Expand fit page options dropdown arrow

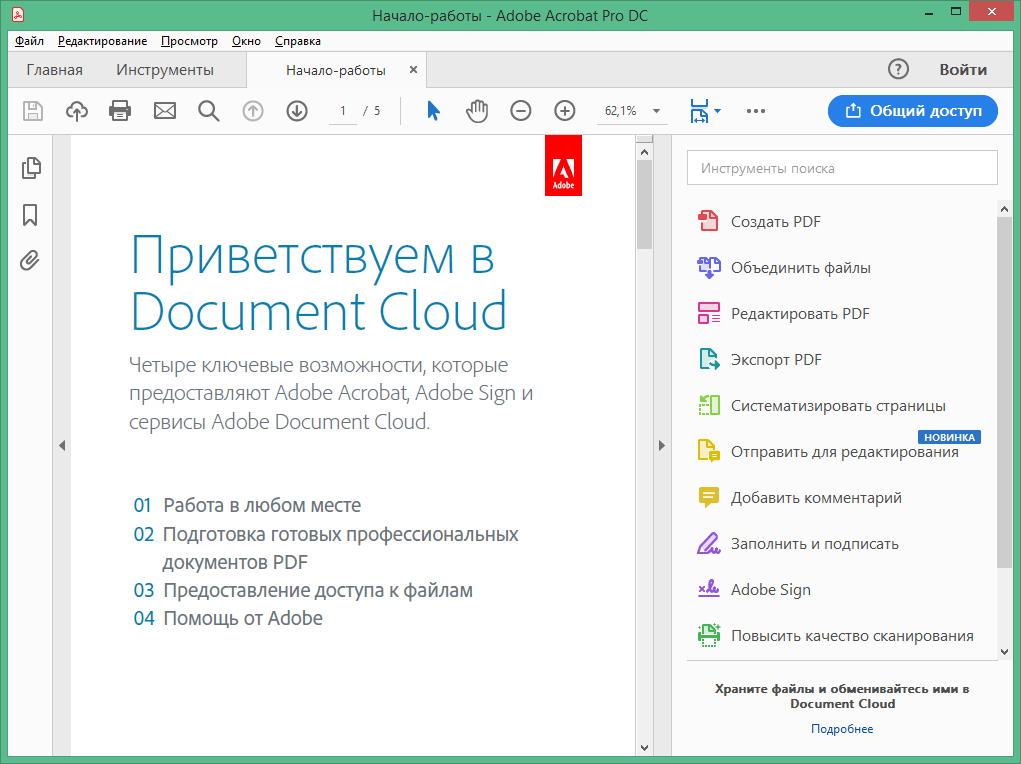[717, 111]
